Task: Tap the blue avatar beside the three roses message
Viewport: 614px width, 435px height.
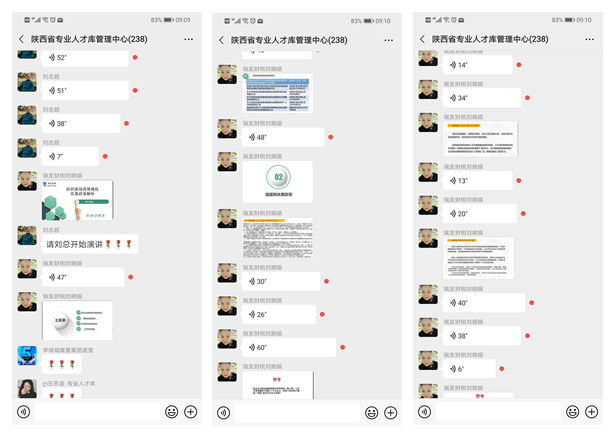Action: [27, 356]
